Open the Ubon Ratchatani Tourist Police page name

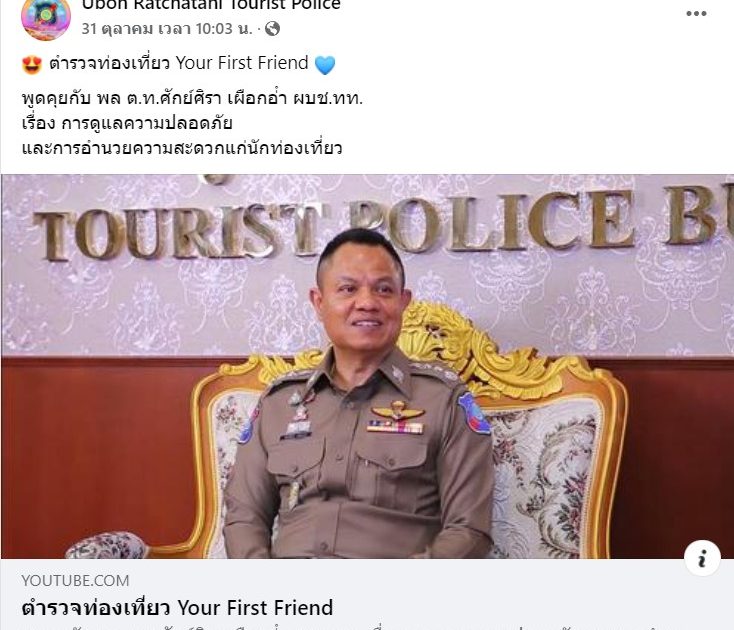[x=211, y=5]
